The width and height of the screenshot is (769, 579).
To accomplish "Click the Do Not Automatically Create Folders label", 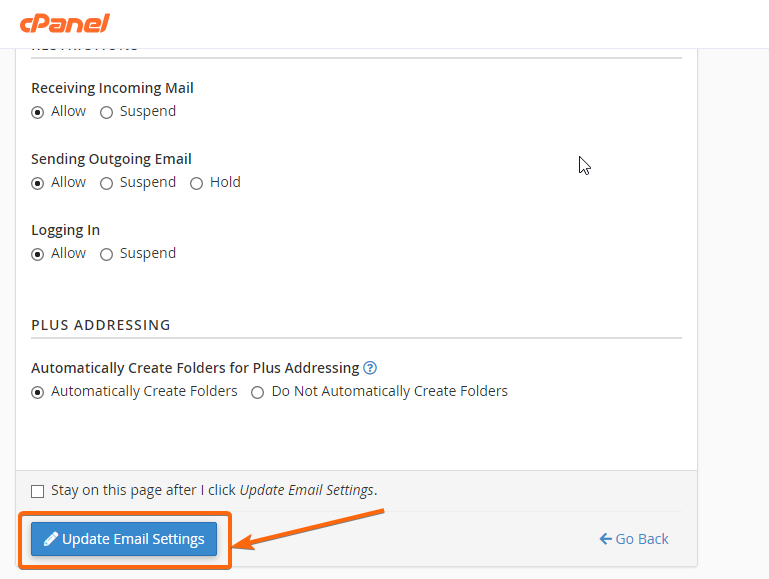I will [x=389, y=391].
